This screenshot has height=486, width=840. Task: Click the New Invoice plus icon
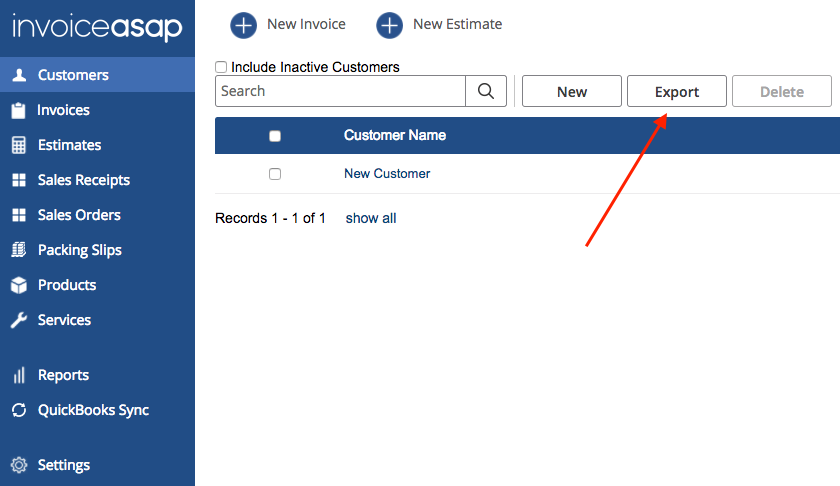click(x=244, y=24)
